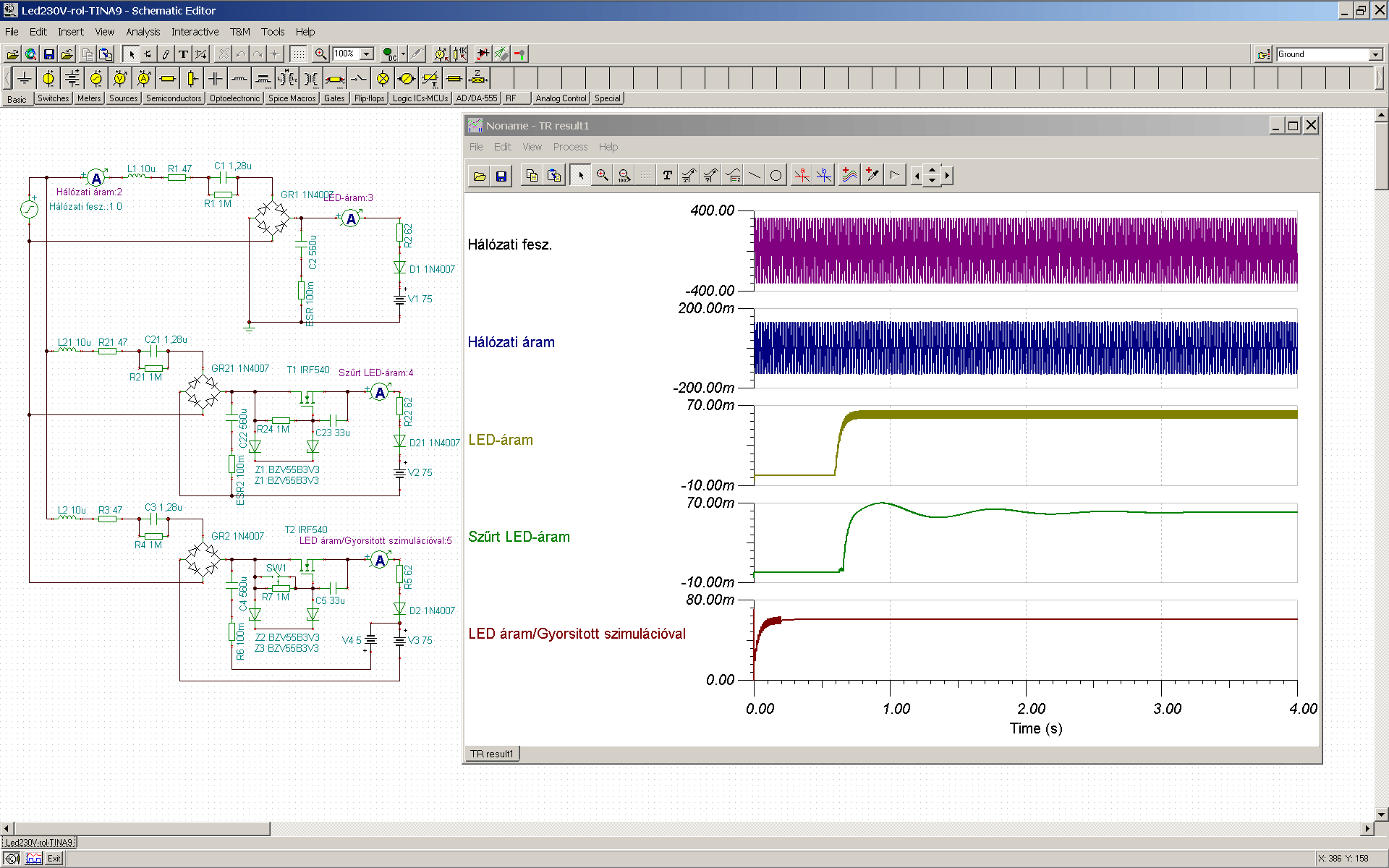Click the save diskette icon in the main toolbar
Screen dimensions: 1389x868
click(49, 54)
